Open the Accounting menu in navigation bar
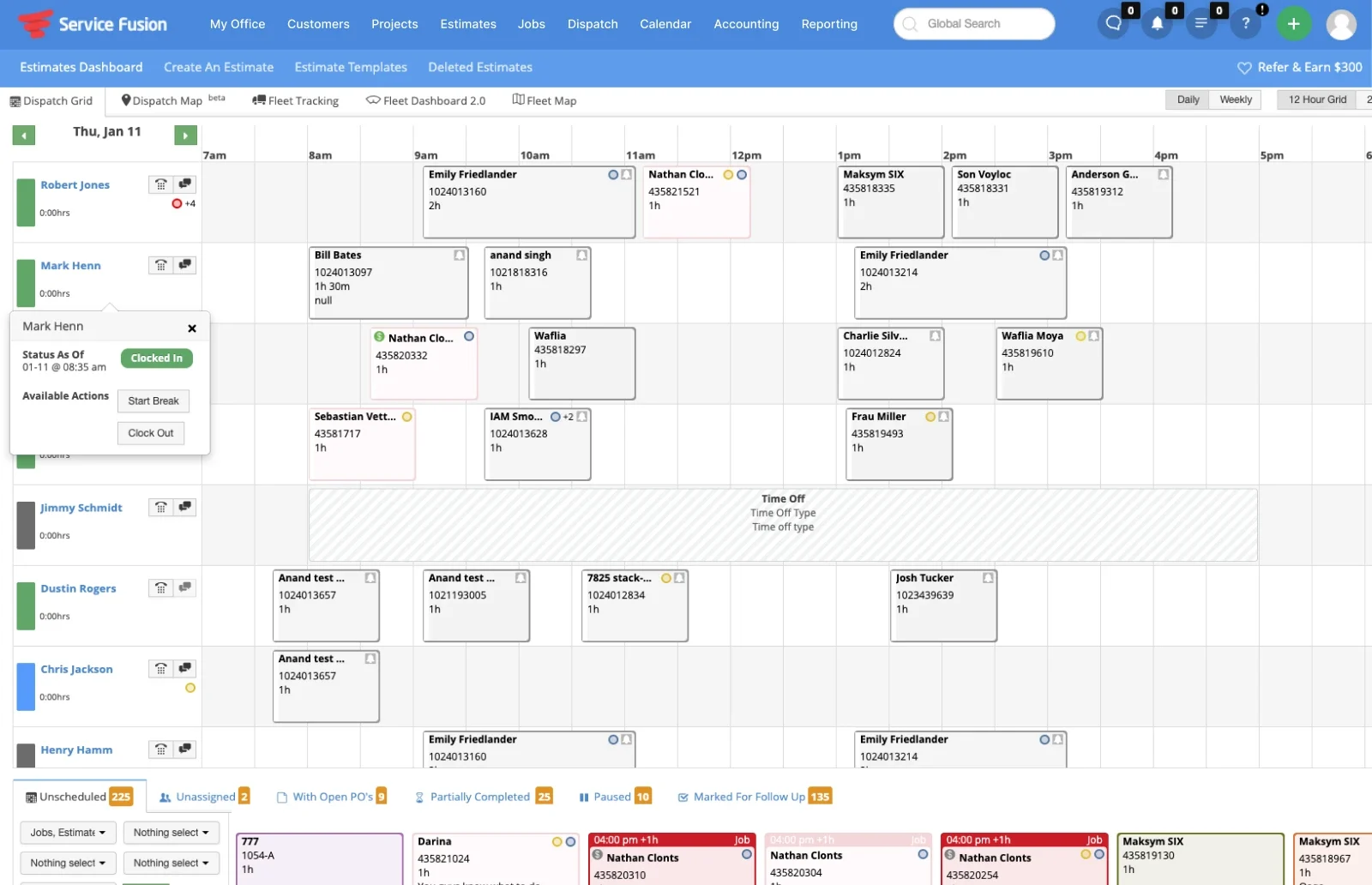Screen dimensions: 1372x885 746,24
